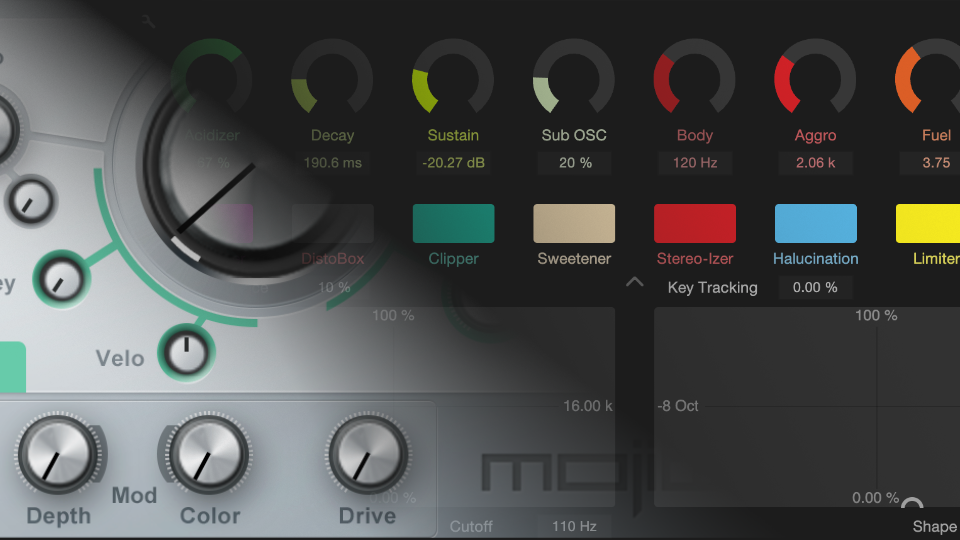Screen dimensions: 960x540
Task: Click the Key Tracking 0.00 % field
Action: [815, 287]
